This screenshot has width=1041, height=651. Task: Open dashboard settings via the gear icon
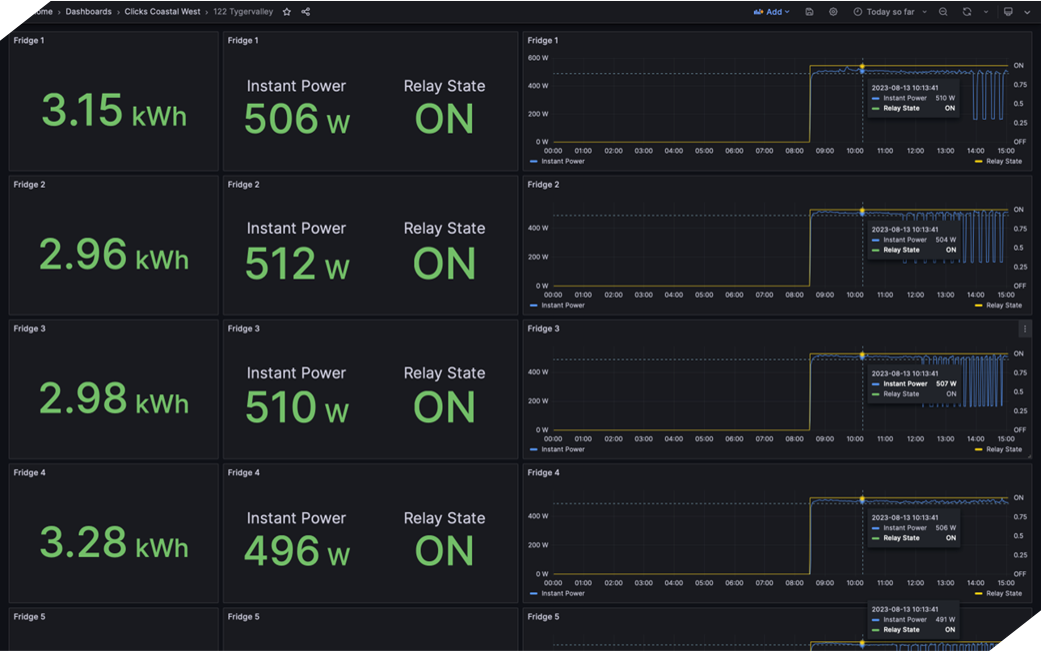tap(833, 11)
